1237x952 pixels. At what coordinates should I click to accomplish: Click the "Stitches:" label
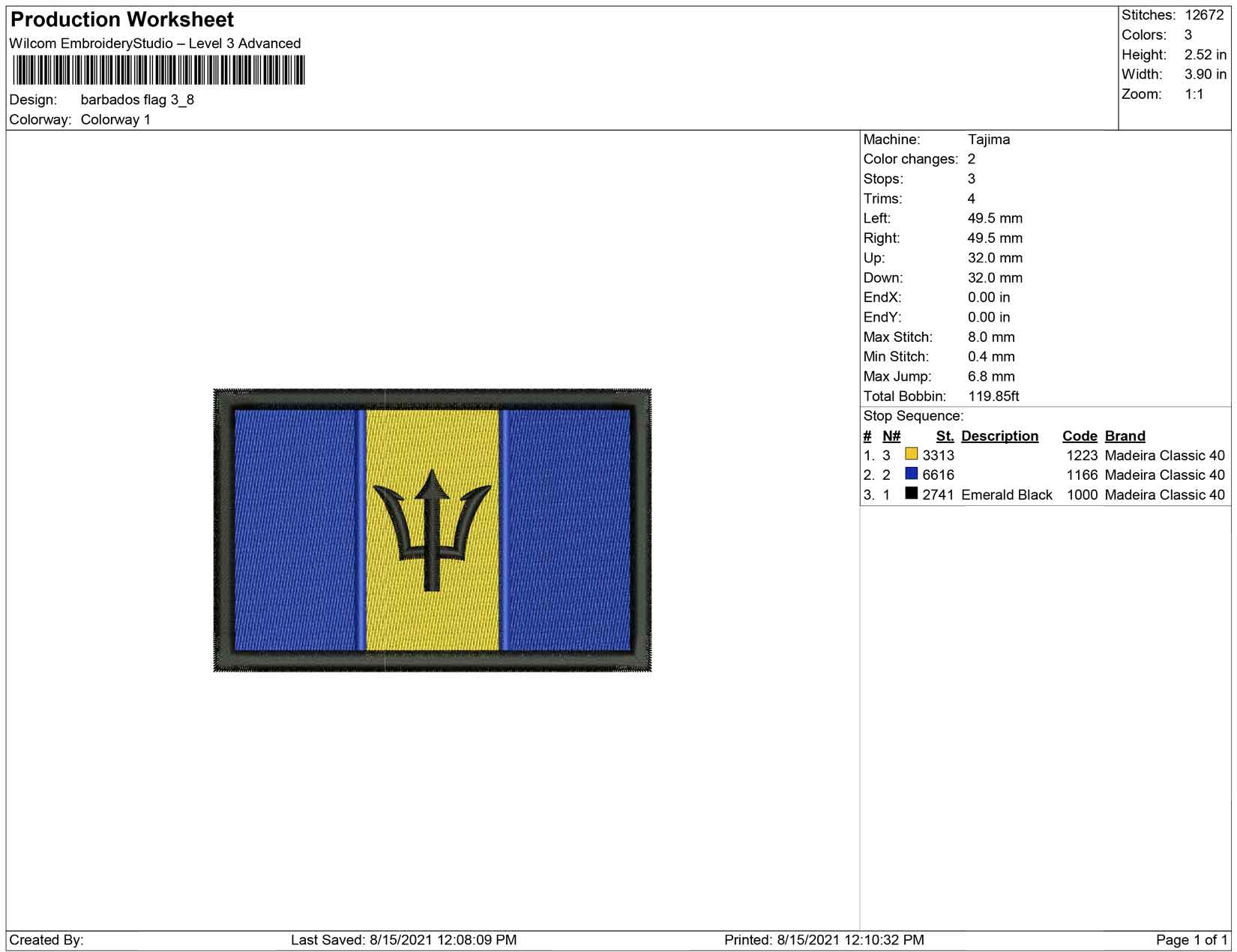1149,15
